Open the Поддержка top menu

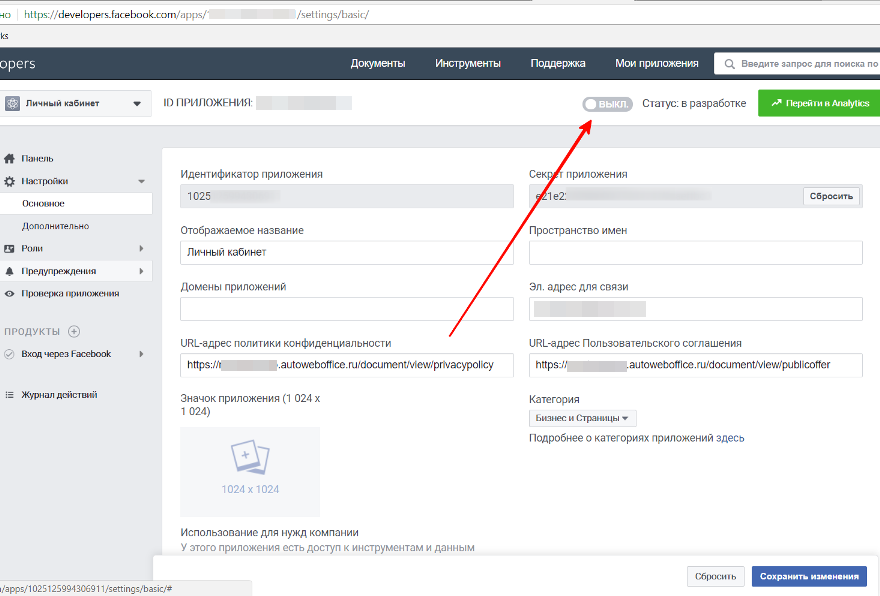(x=558, y=63)
